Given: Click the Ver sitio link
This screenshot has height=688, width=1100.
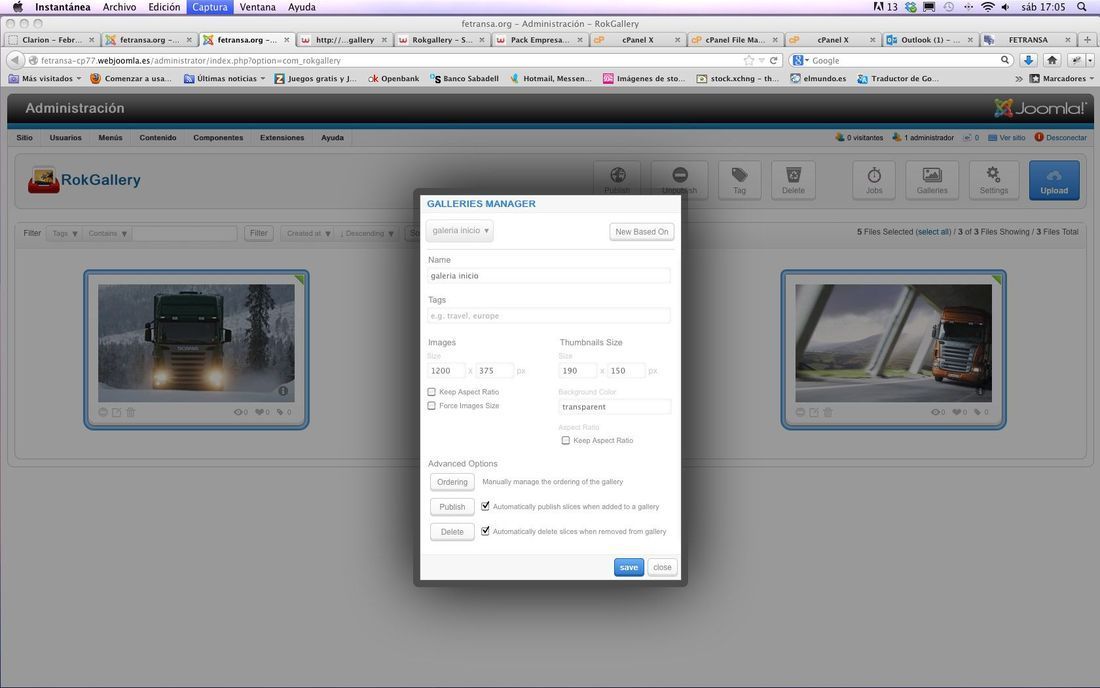Looking at the screenshot, I should [1012, 137].
